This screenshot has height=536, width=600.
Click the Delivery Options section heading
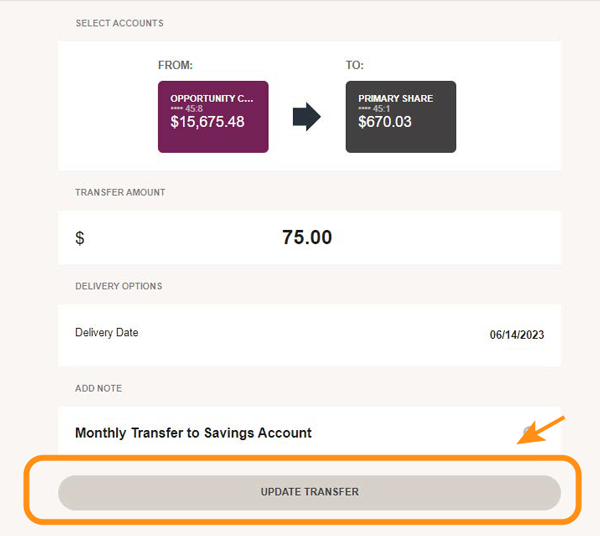click(x=119, y=286)
